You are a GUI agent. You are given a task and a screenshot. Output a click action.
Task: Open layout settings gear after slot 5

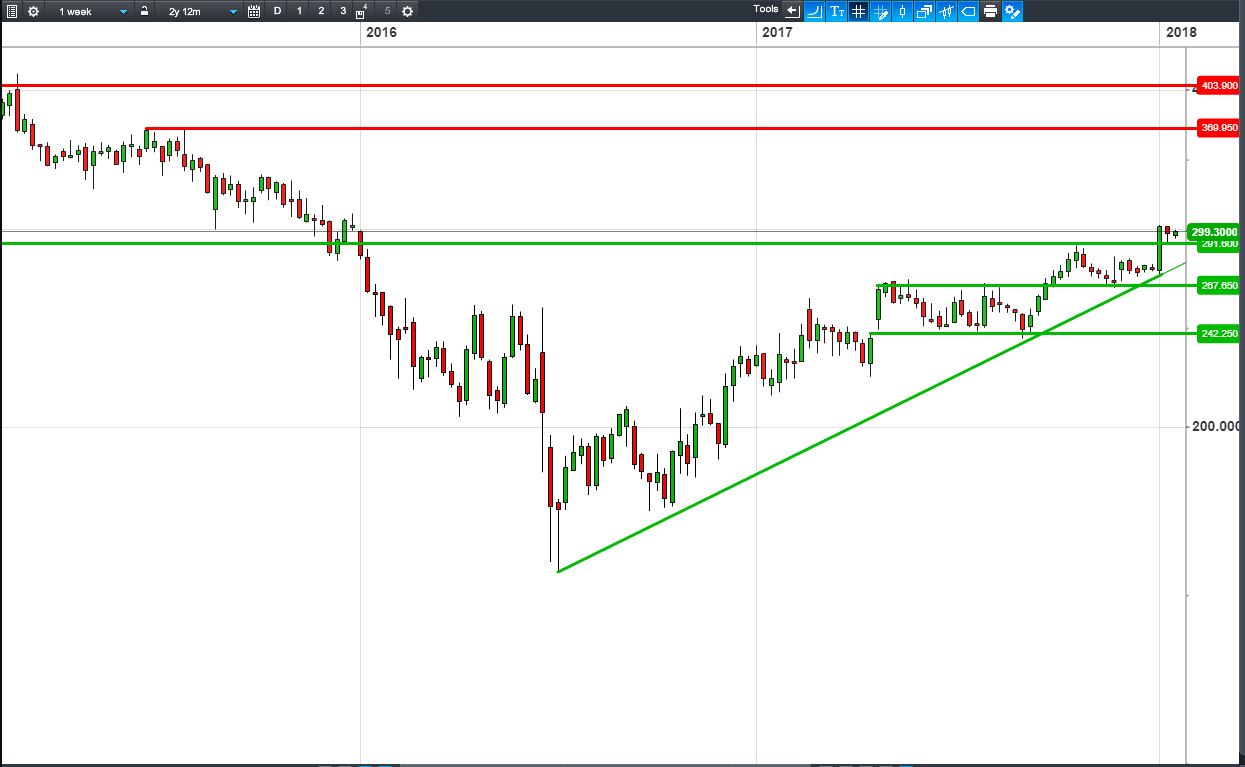pyautogui.click(x=407, y=11)
